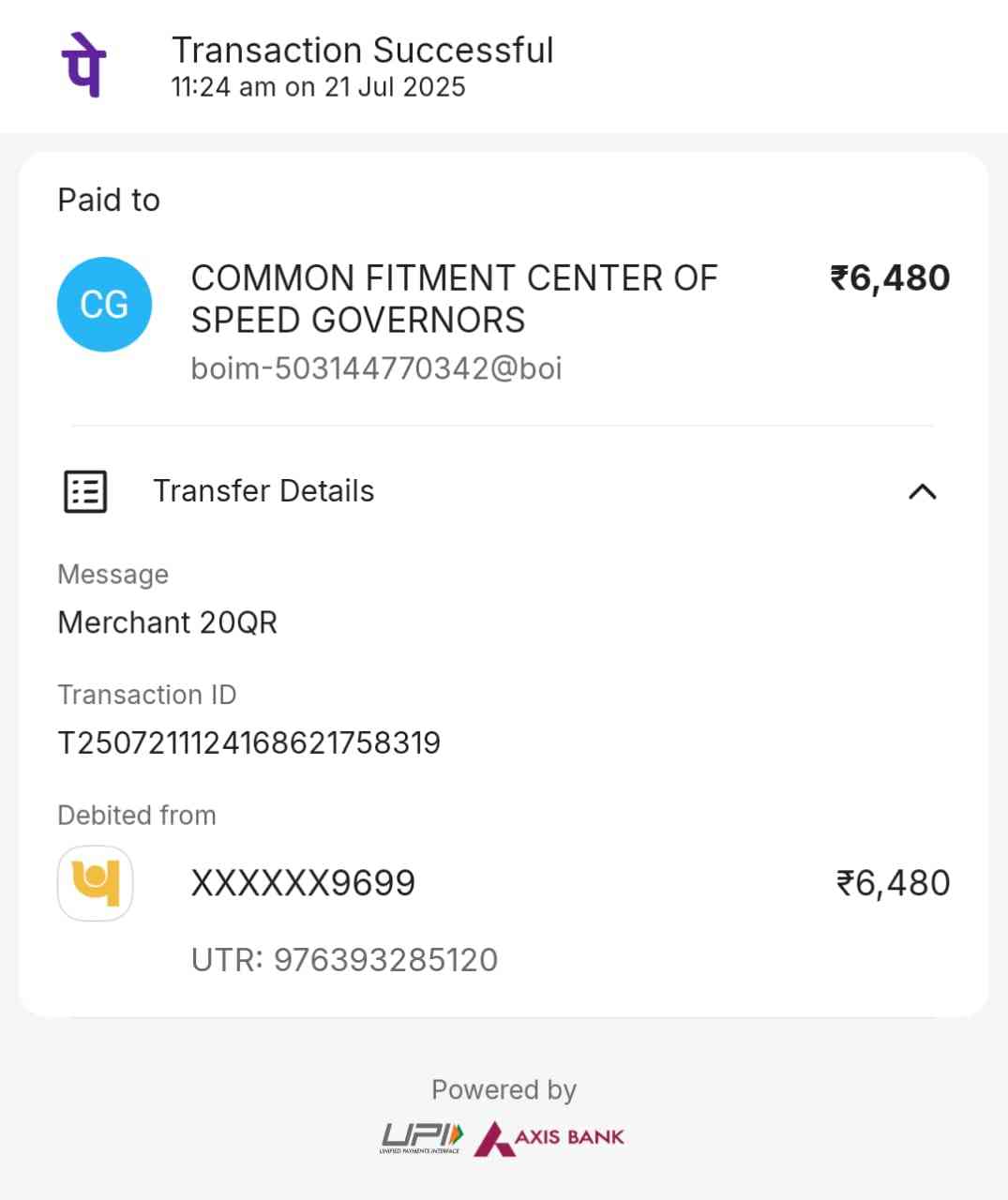The image size is (1008, 1200).
Task: Click the UPI logo
Action: point(421,1137)
